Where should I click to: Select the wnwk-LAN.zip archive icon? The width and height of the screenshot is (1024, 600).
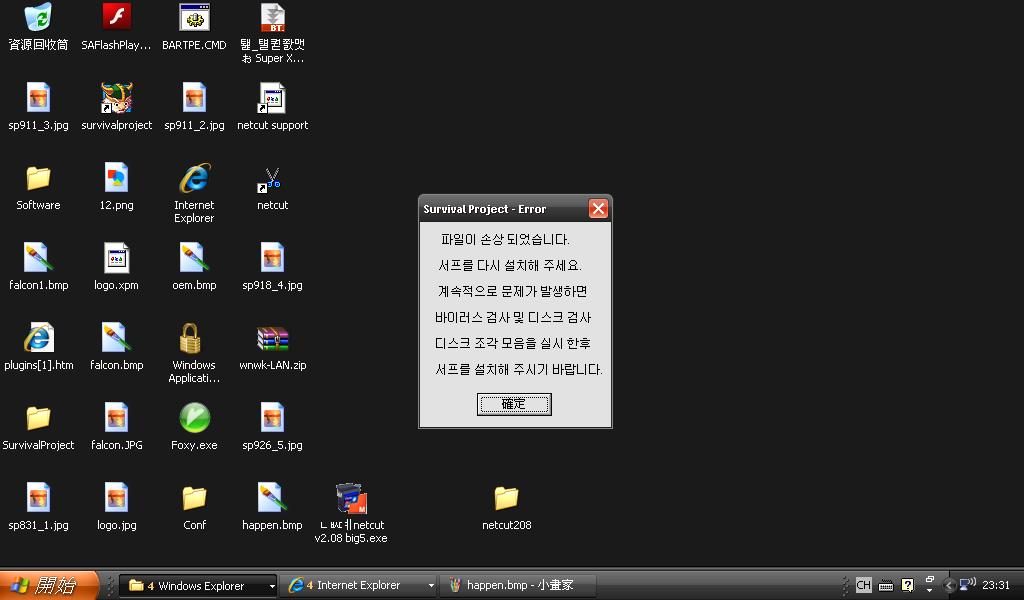(272, 339)
